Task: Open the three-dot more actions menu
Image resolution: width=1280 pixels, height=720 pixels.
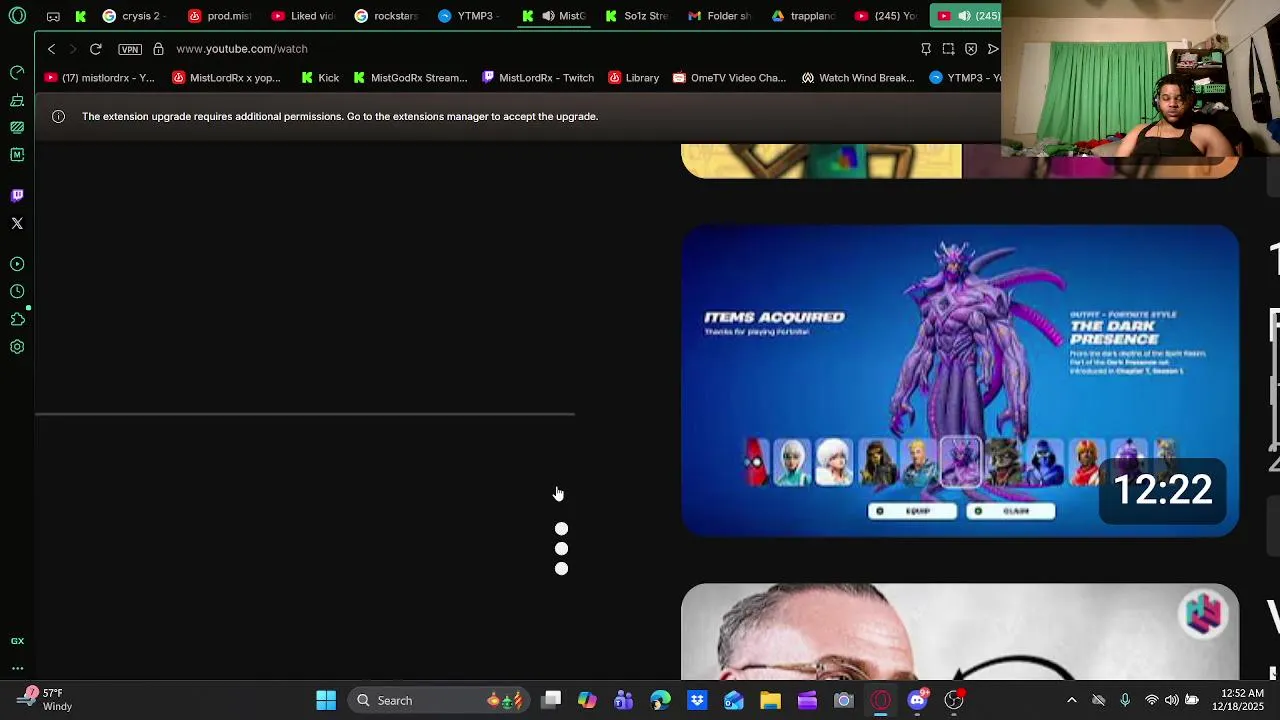Action: point(561,549)
